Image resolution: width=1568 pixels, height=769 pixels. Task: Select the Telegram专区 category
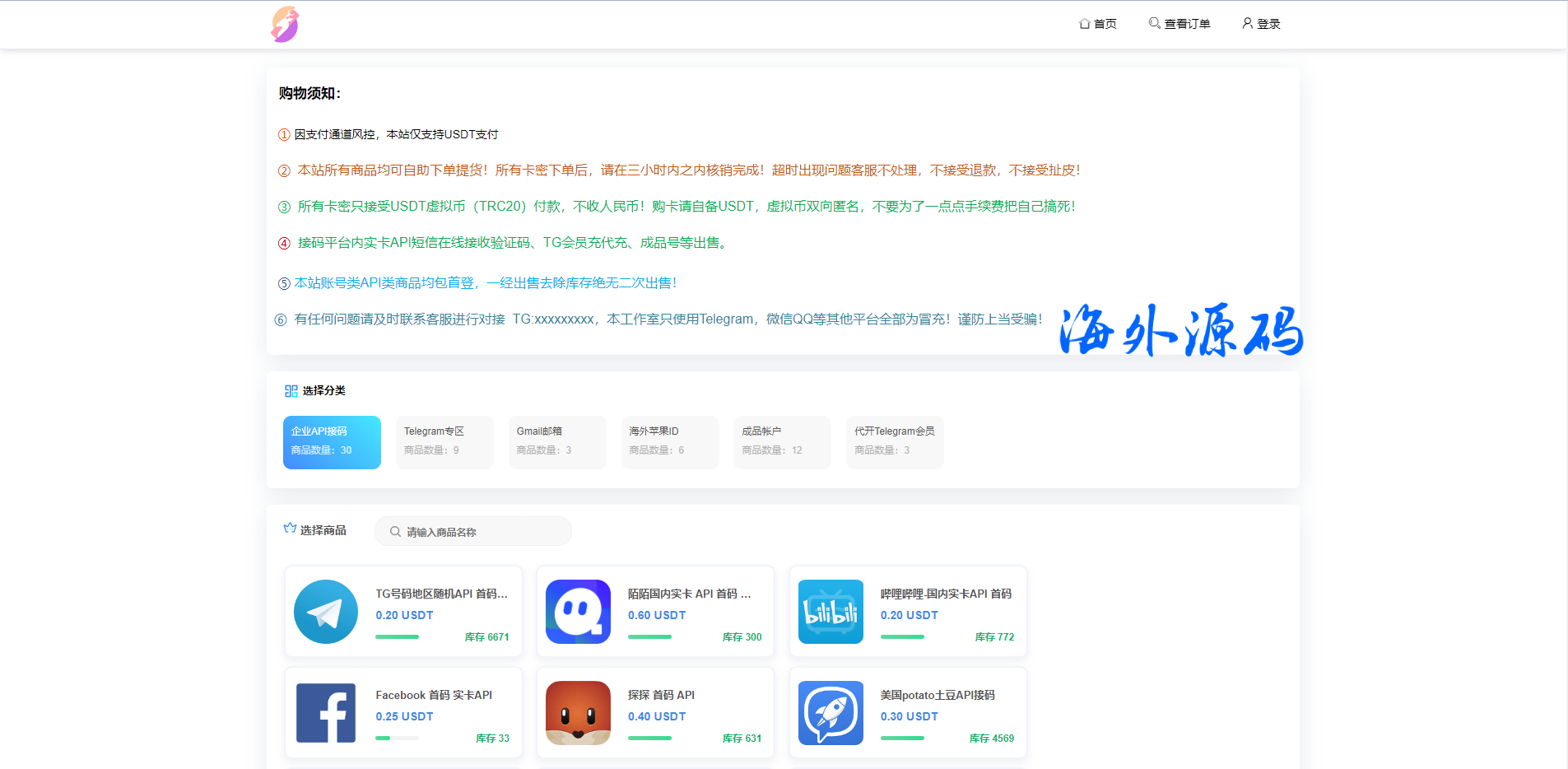point(444,442)
